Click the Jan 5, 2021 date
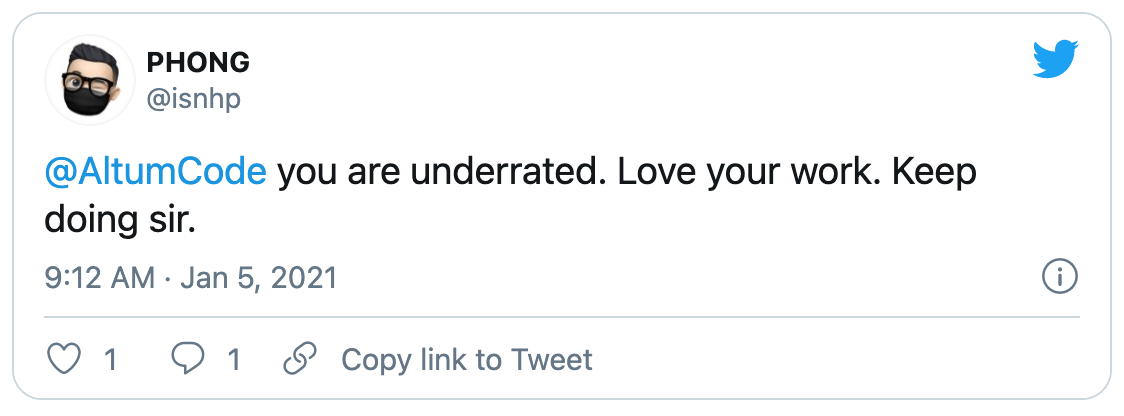This screenshot has height=416, width=1124. tap(258, 278)
